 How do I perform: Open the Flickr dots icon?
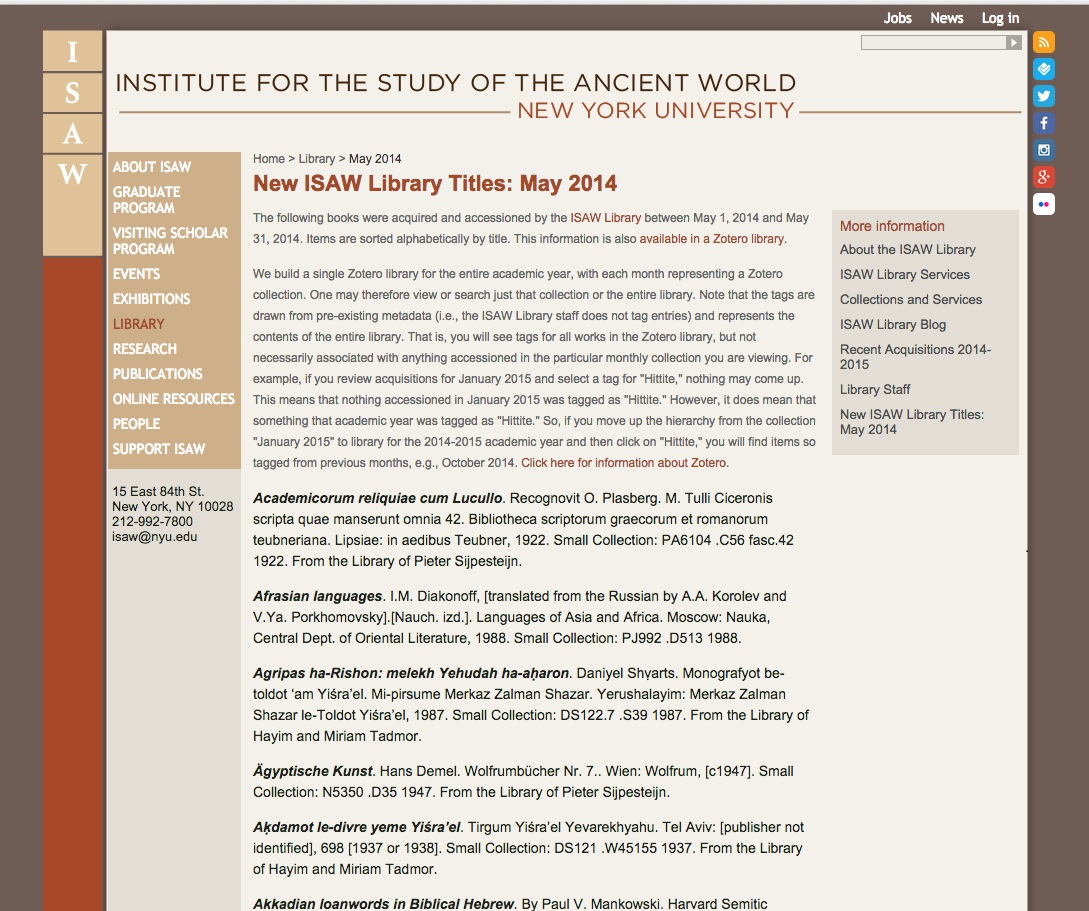(1044, 204)
